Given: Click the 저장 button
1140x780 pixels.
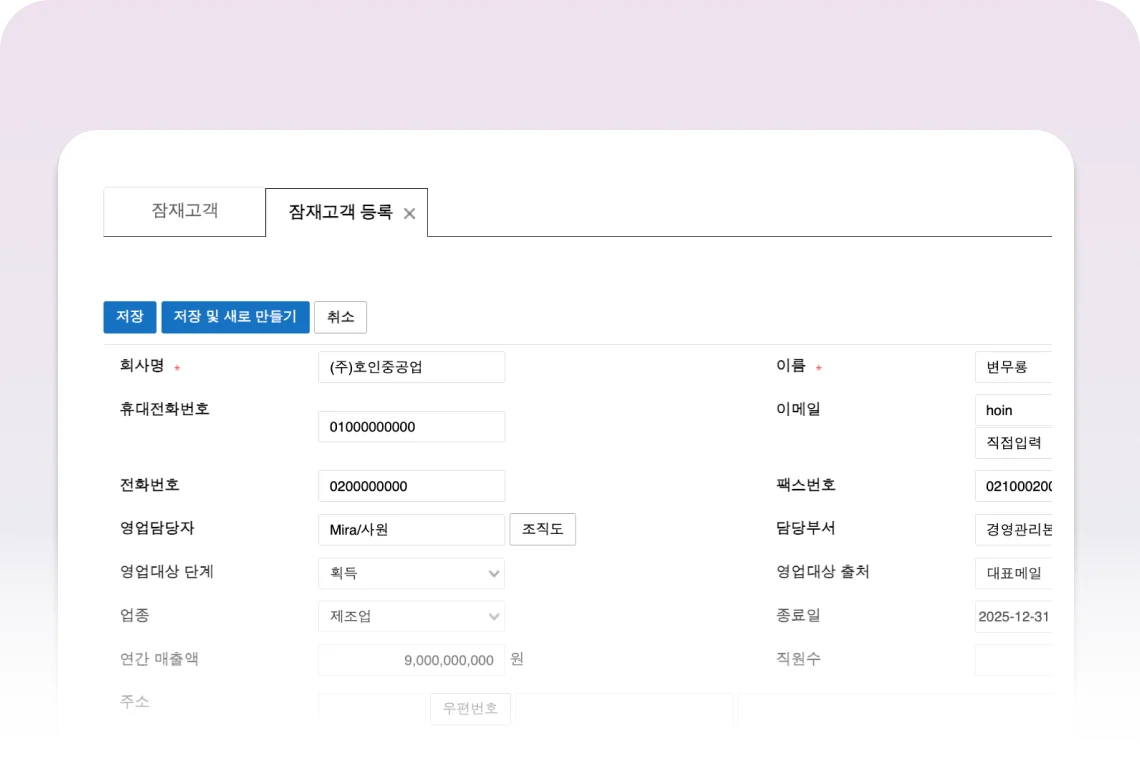Looking at the screenshot, I should pyautogui.click(x=129, y=317).
